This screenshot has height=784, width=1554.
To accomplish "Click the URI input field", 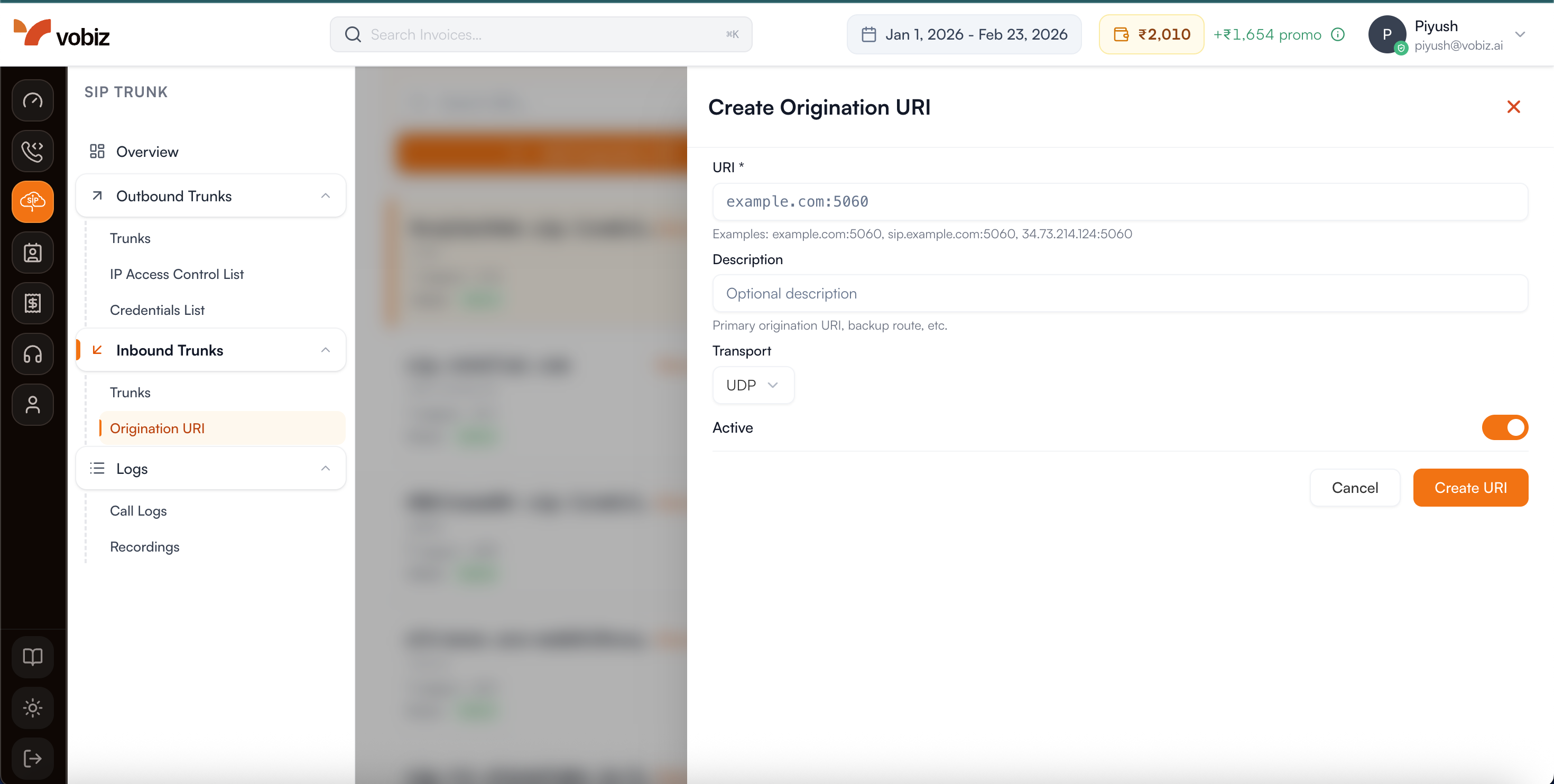I will pos(1119,201).
